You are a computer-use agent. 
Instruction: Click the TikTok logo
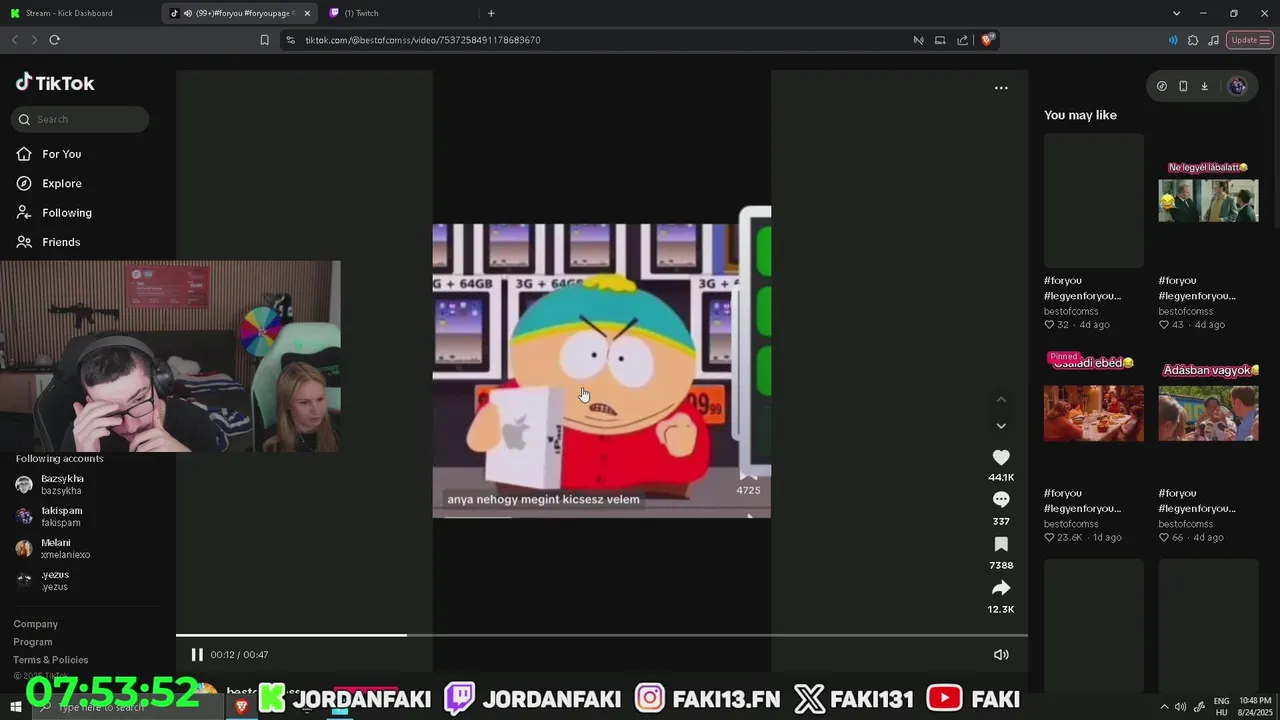(x=55, y=83)
